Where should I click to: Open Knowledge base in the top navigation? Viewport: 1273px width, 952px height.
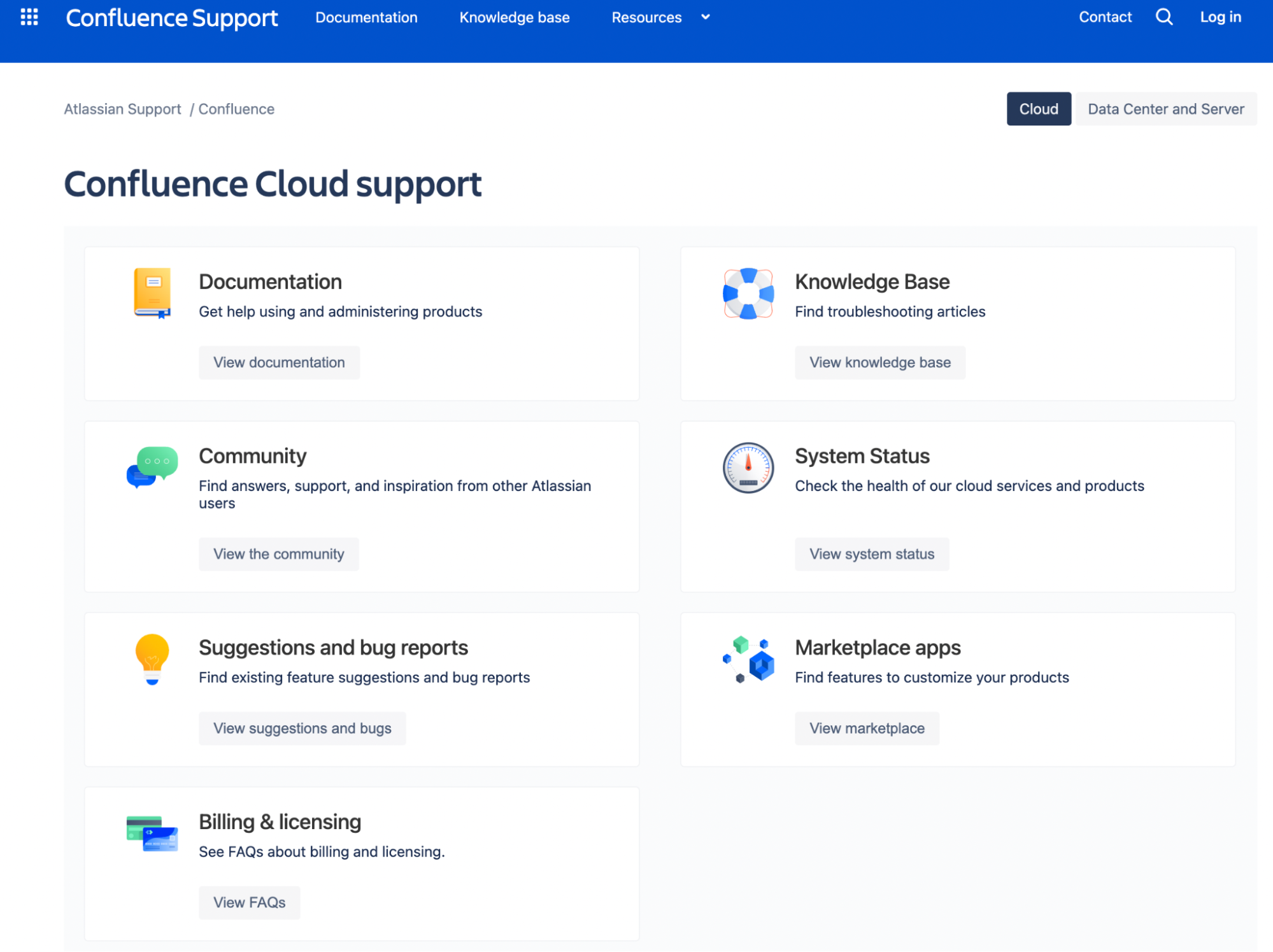(x=515, y=17)
